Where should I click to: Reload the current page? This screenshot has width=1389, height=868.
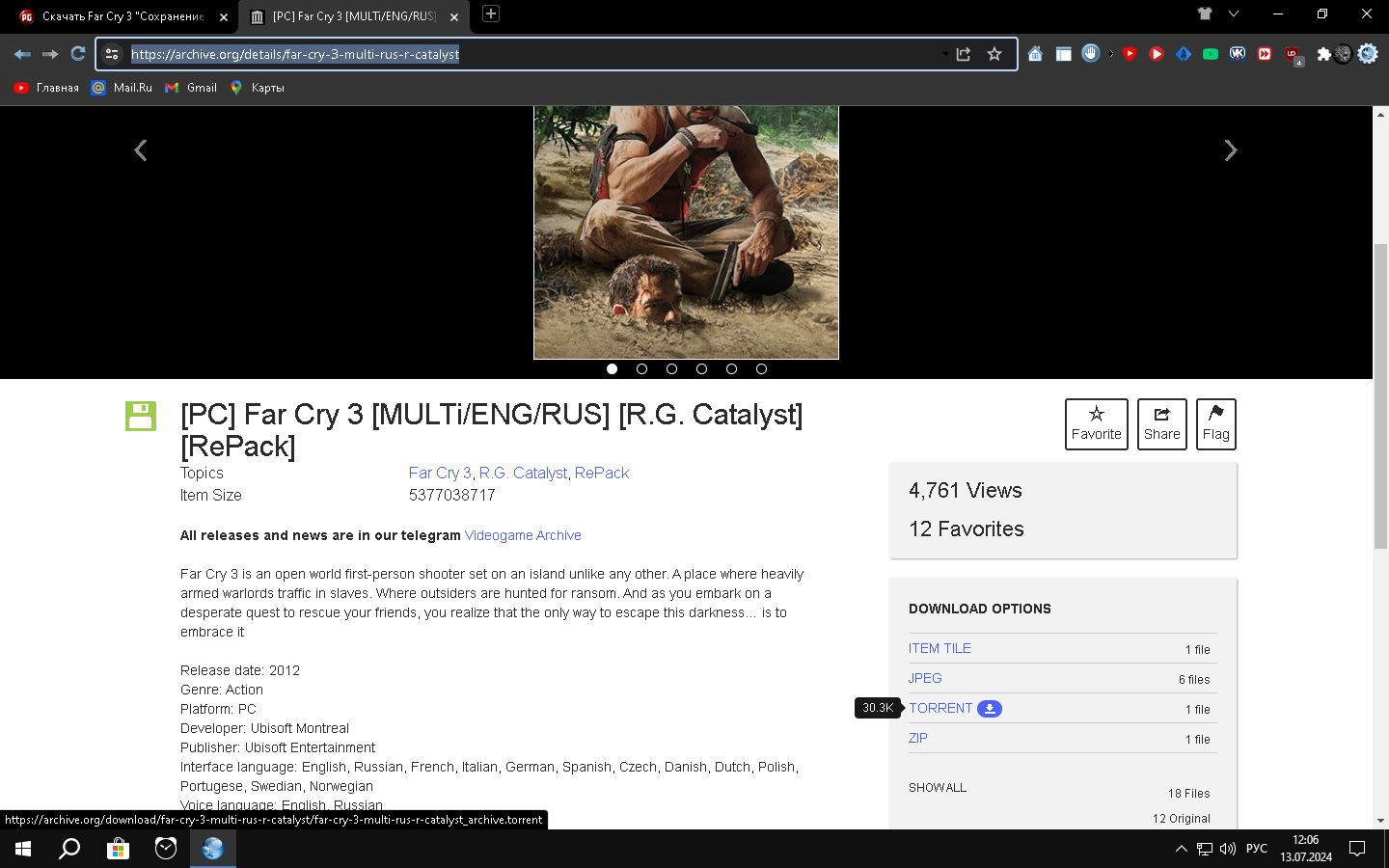[78, 54]
